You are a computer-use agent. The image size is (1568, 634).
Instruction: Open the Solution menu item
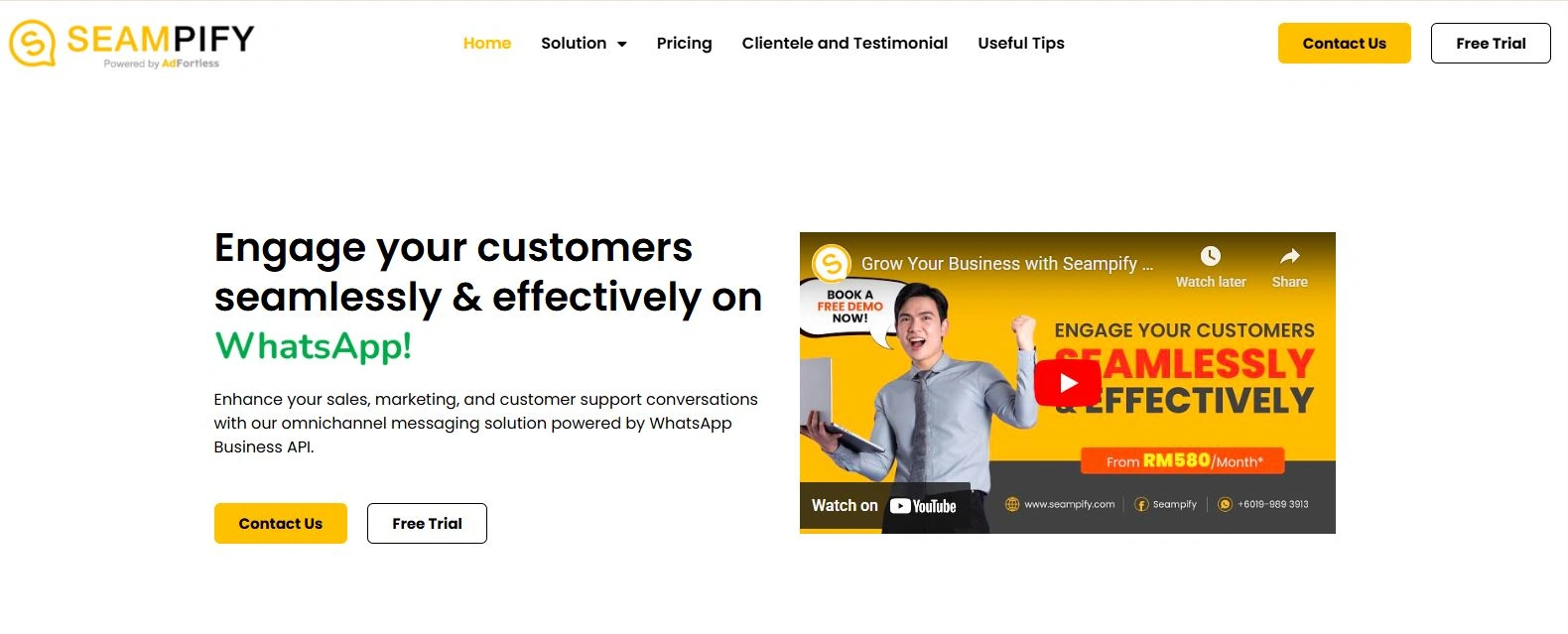click(x=574, y=43)
